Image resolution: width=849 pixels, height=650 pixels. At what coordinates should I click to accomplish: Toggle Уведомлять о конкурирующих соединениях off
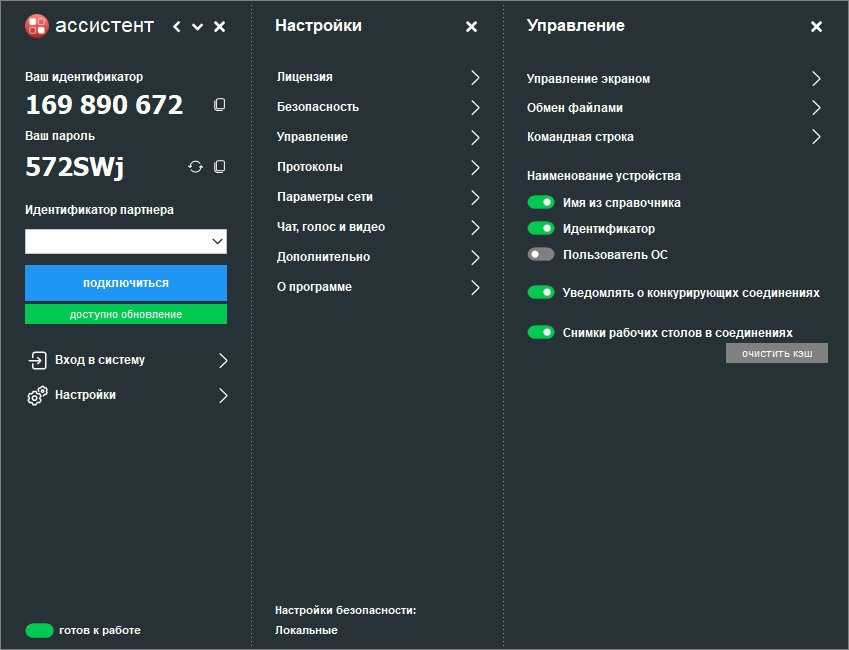541,292
